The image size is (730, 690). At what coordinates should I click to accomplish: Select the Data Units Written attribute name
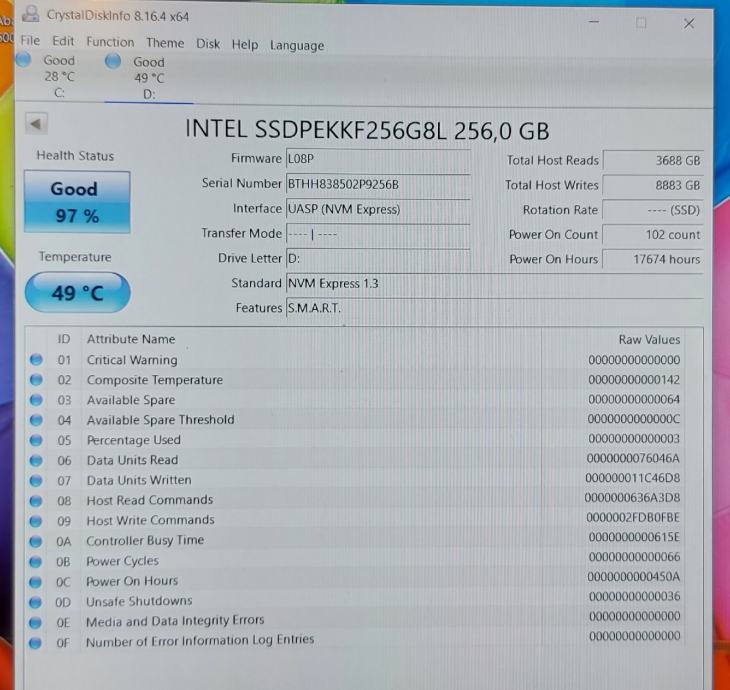point(139,480)
